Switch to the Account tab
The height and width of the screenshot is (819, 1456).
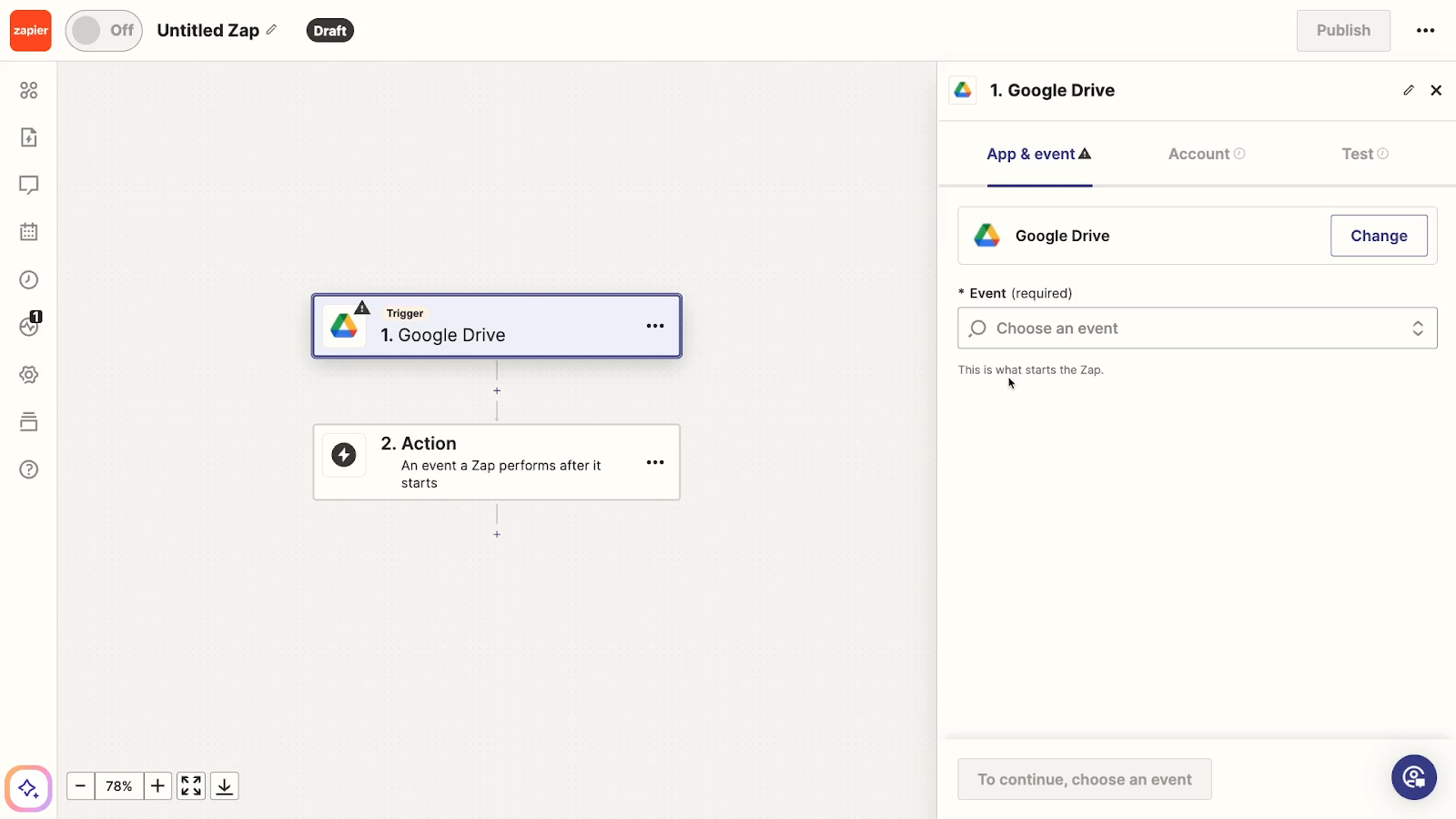tap(1207, 154)
